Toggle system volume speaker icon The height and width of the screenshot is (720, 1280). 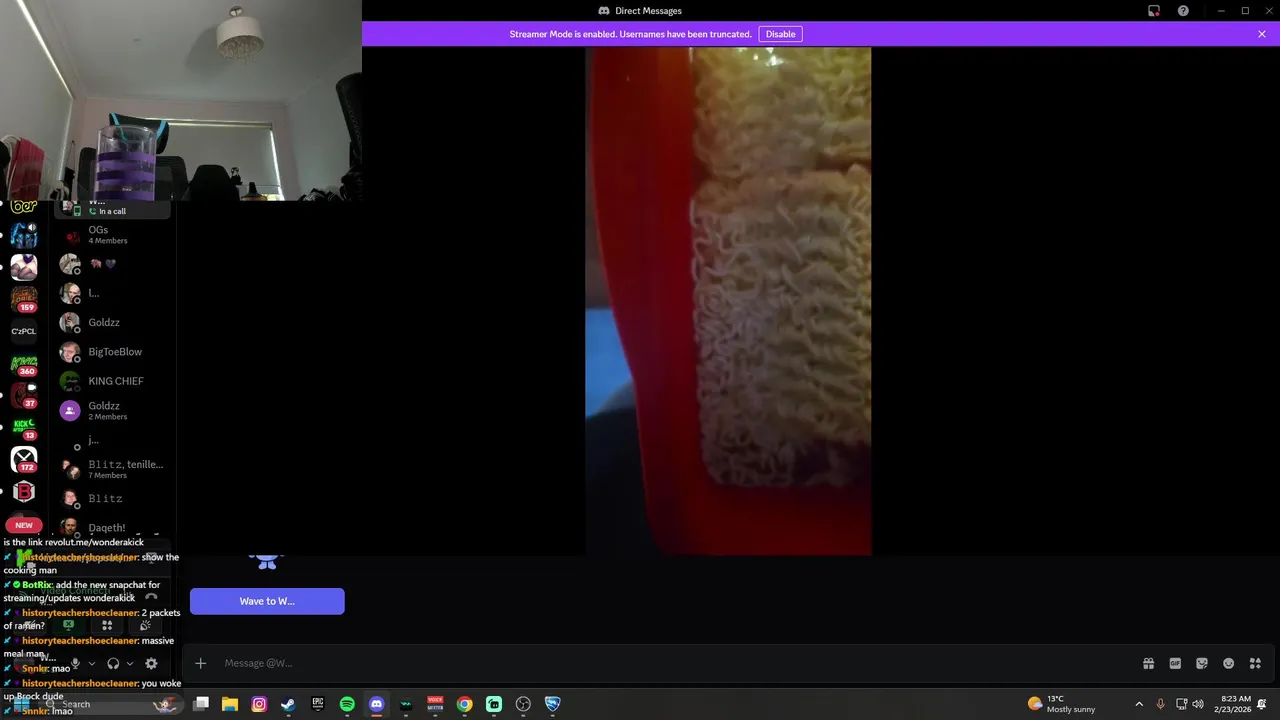[x=1198, y=704]
